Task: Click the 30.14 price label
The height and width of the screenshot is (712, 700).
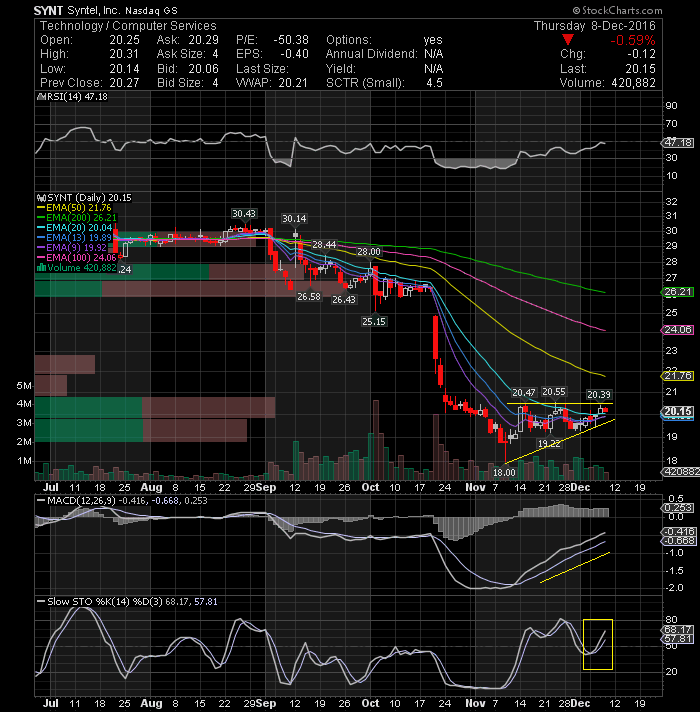Action: click(294, 219)
